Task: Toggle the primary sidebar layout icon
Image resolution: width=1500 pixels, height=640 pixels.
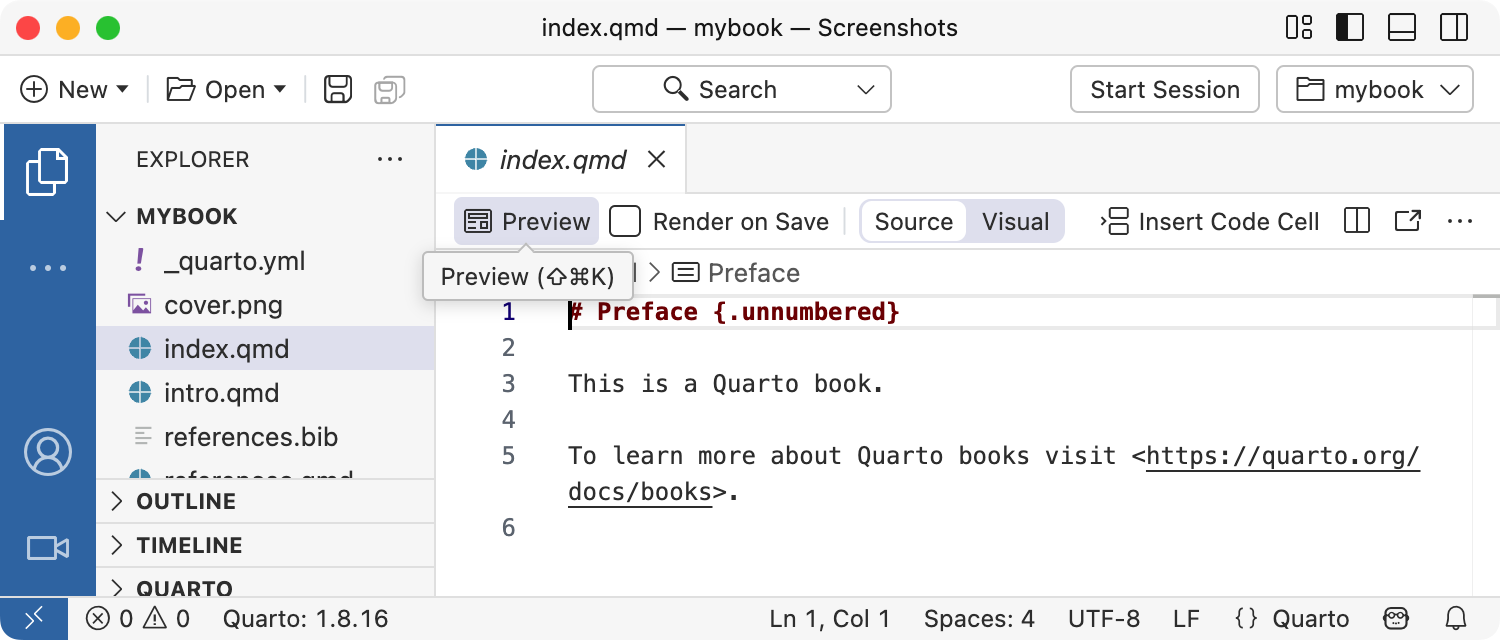Action: (1350, 27)
